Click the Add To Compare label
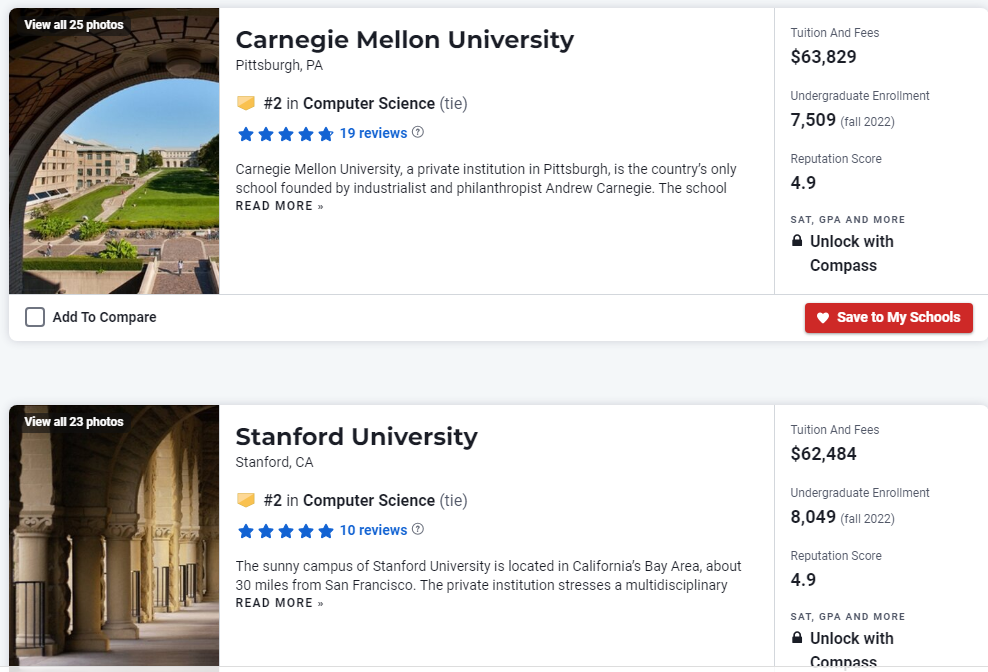Viewport: 988px width, 672px height. 105,317
